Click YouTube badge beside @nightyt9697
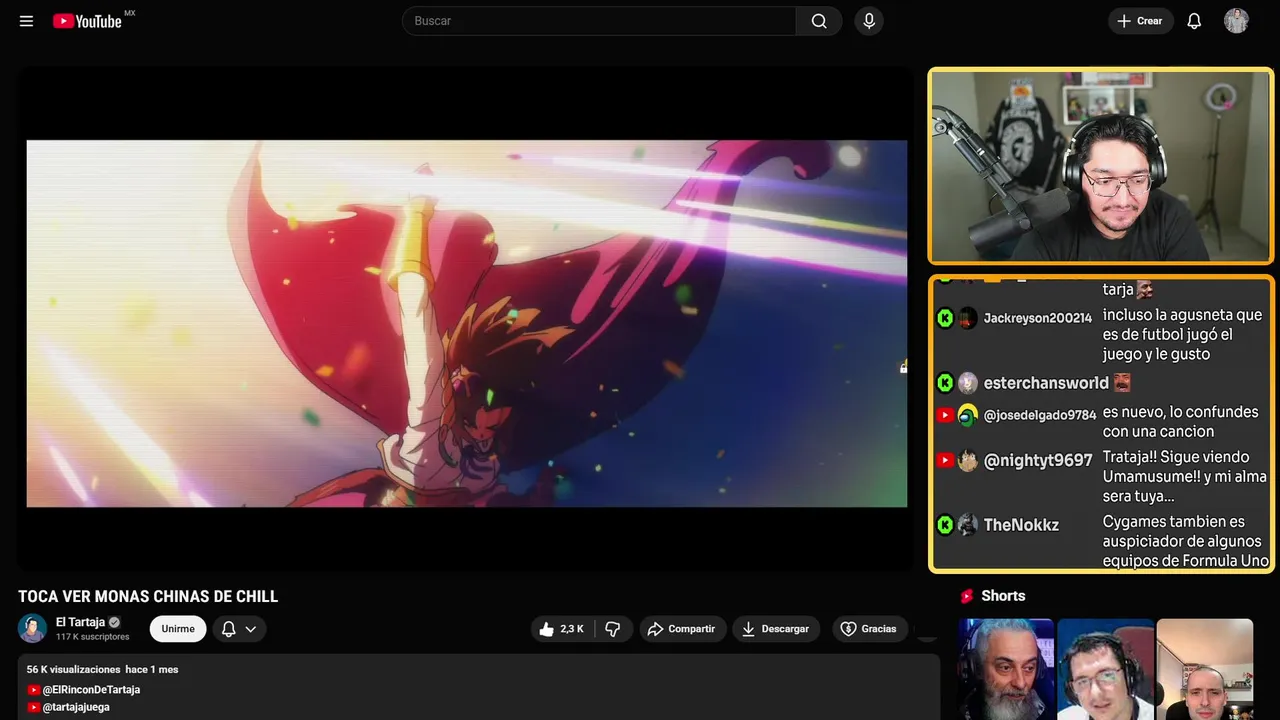The image size is (1280, 720). point(945,460)
